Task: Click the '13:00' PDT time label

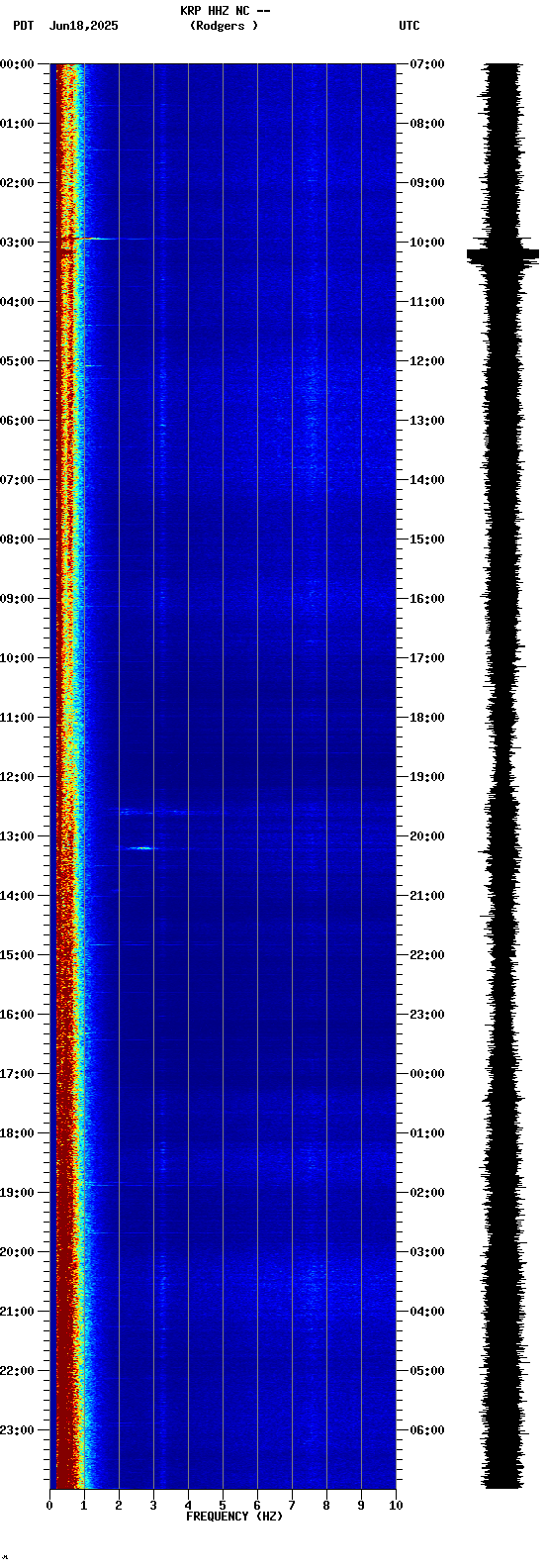Action: tap(18, 836)
